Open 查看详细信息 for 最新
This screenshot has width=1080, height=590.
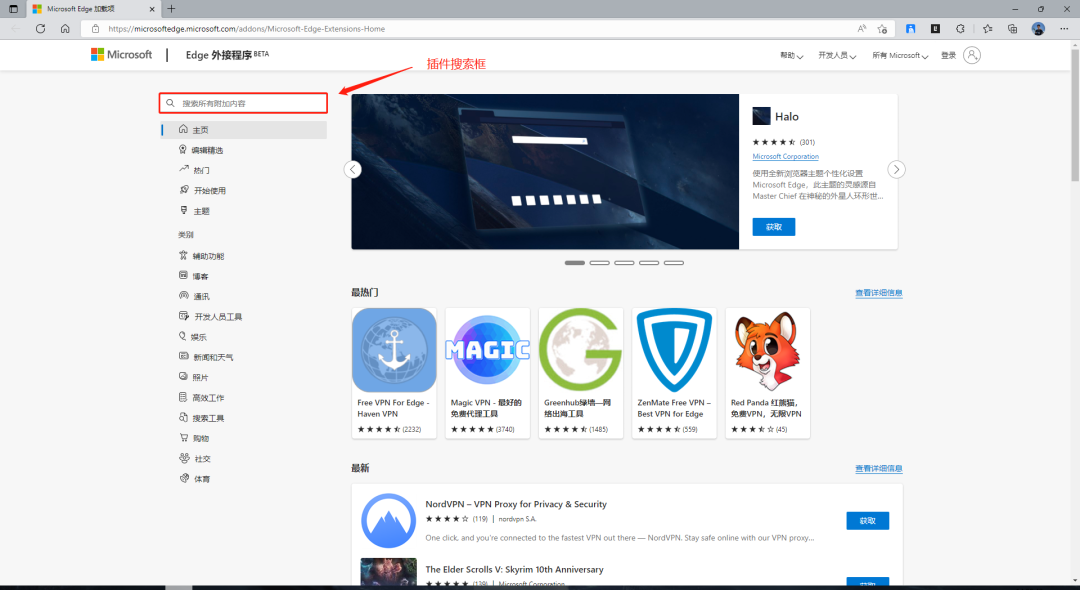[878, 469]
